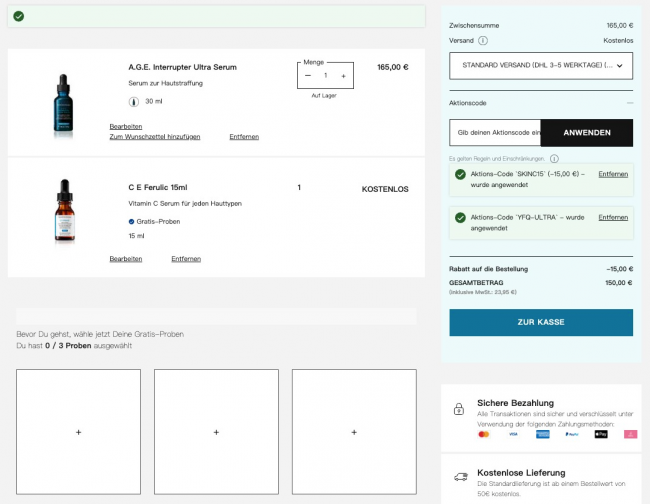Remove the SKINC15 promo code
This screenshot has height=504, width=650.
tap(613, 174)
